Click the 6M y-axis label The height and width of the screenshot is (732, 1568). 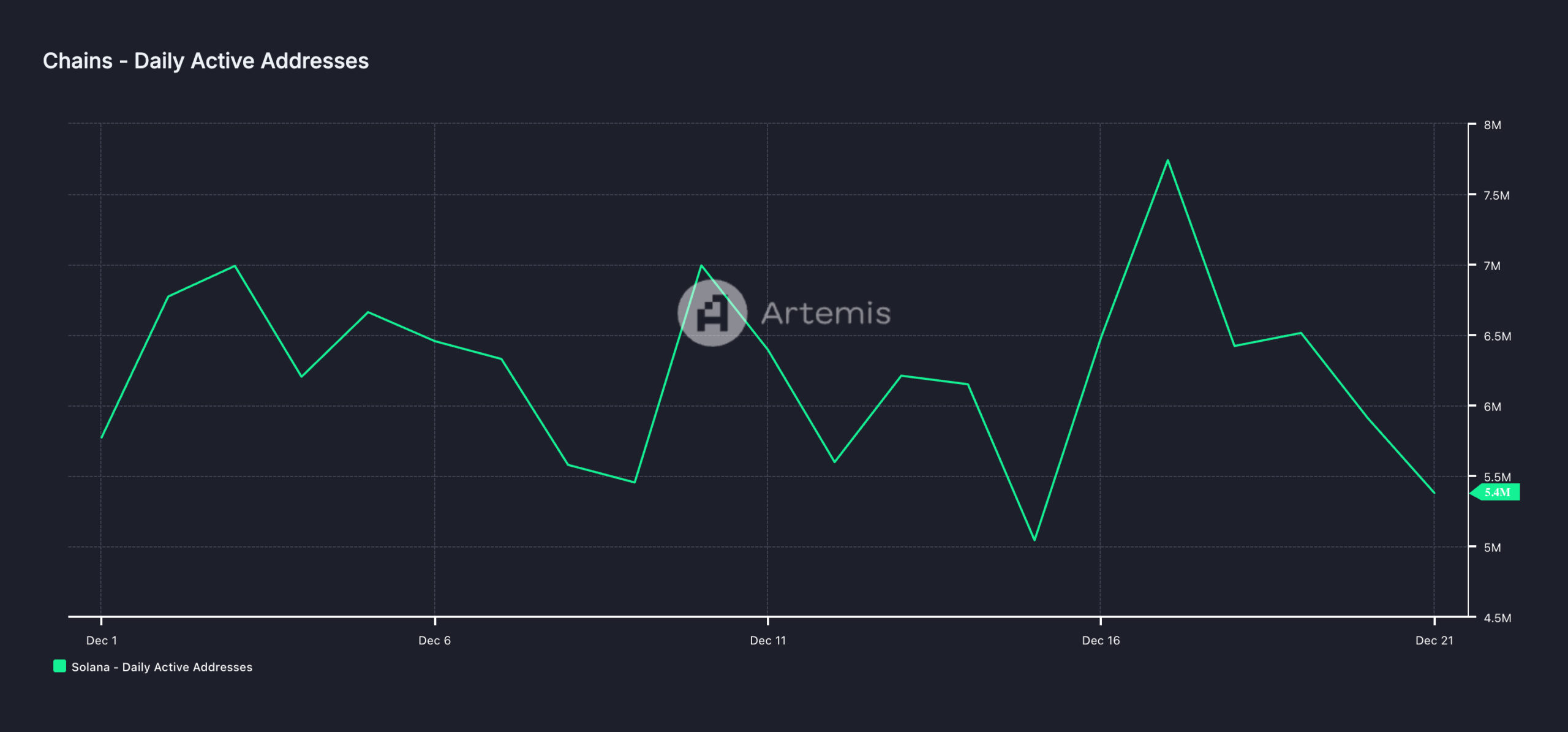point(1492,407)
